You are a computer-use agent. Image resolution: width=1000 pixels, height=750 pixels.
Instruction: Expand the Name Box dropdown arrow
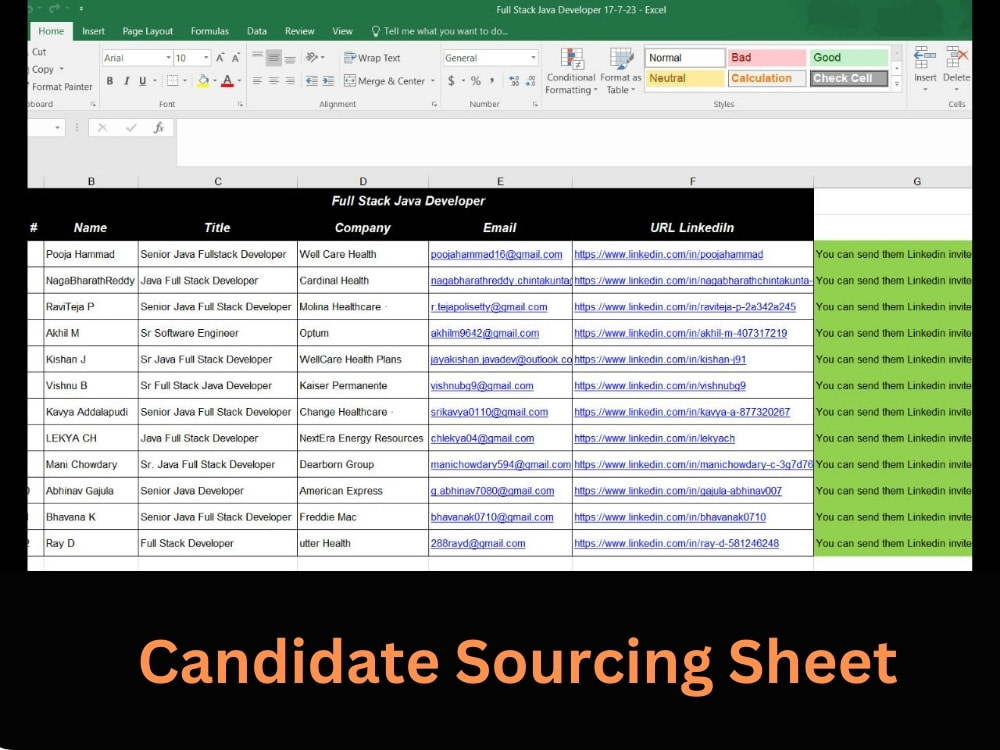pos(57,128)
